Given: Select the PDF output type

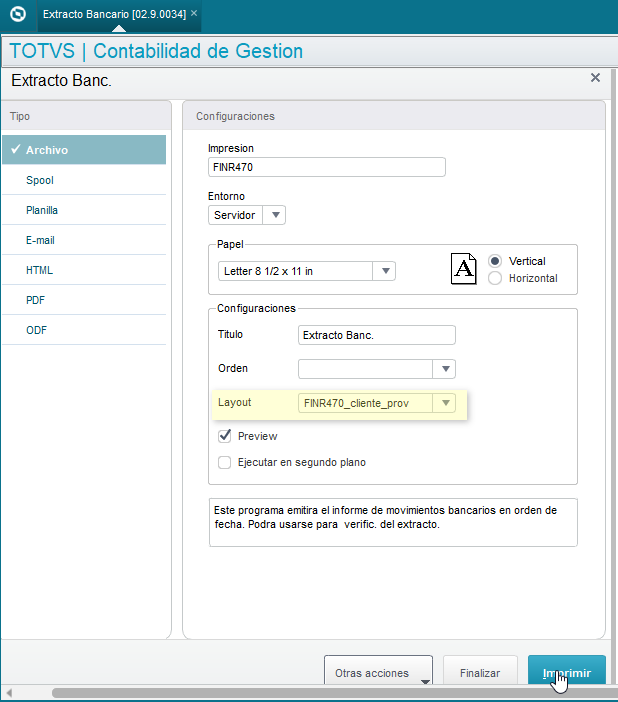Looking at the screenshot, I should pos(84,300).
